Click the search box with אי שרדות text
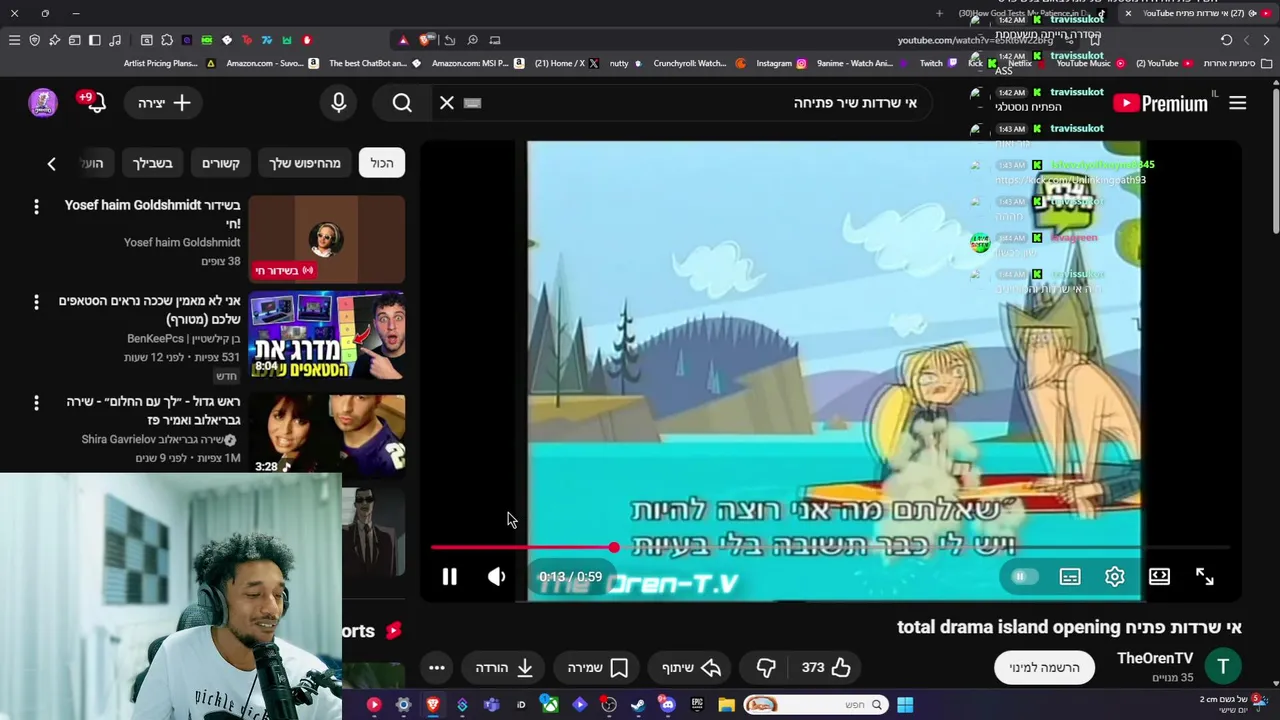This screenshot has height=720, width=1280. pos(700,103)
